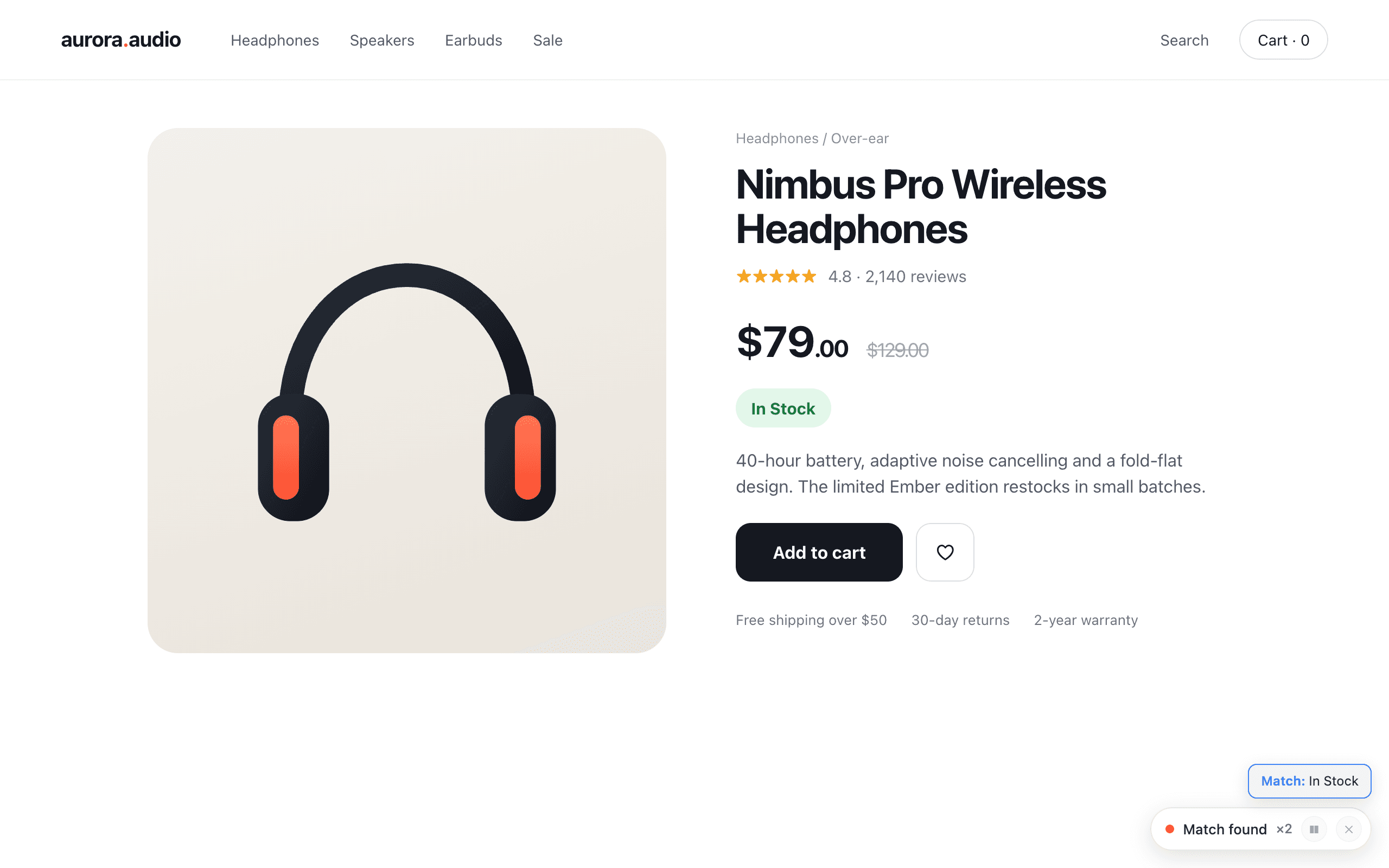The height and width of the screenshot is (868, 1389).
Task: Click the headphones product image
Action: point(406,391)
